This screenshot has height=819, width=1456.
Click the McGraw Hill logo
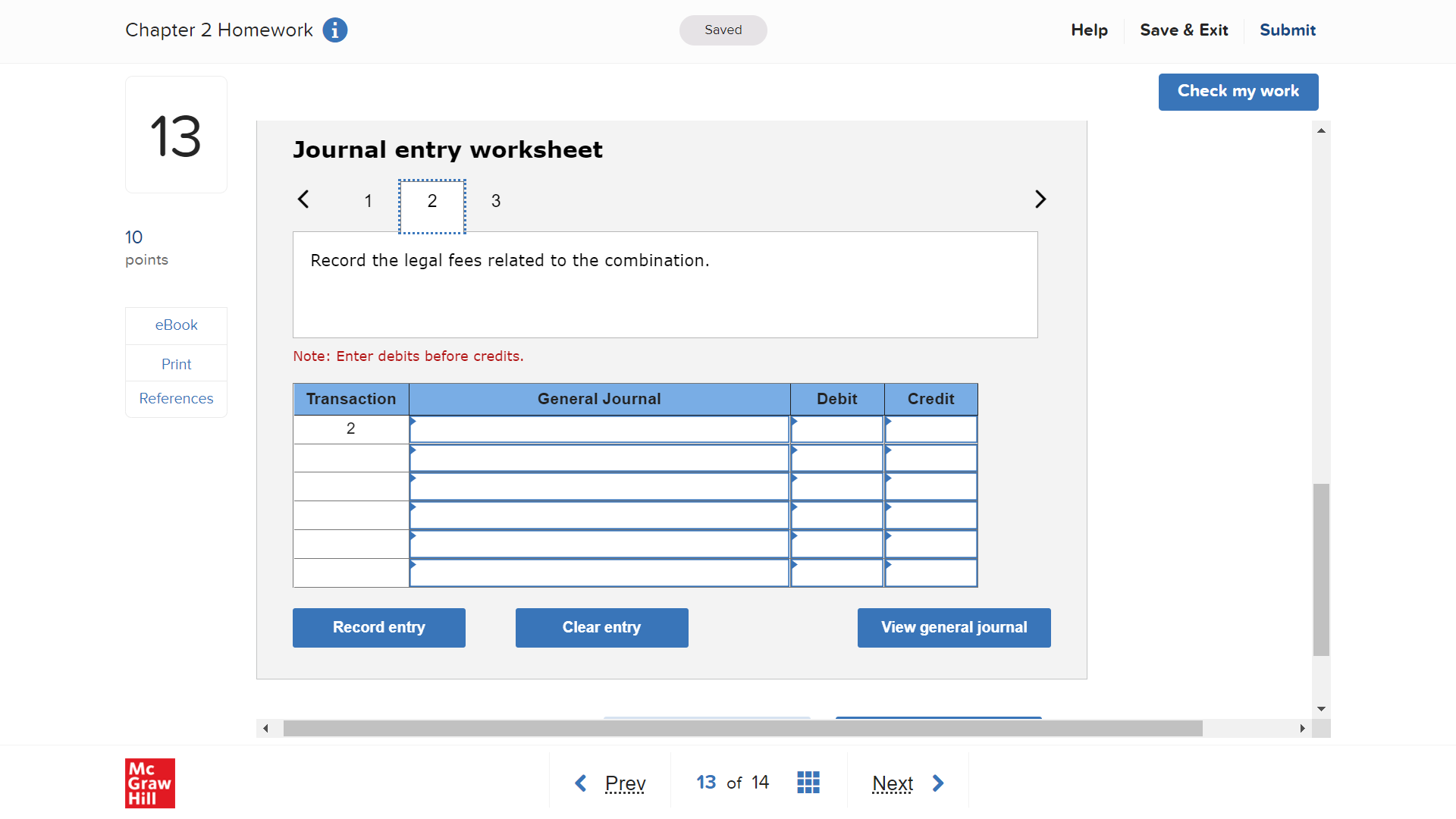coord(150,783)
